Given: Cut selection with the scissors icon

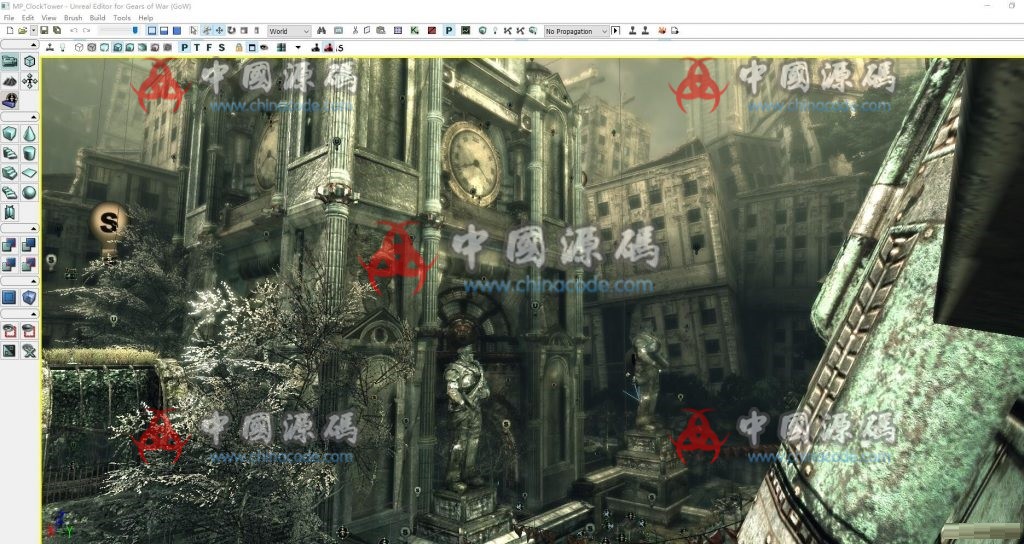Looking at the screenshot, I should click(355, 31).
